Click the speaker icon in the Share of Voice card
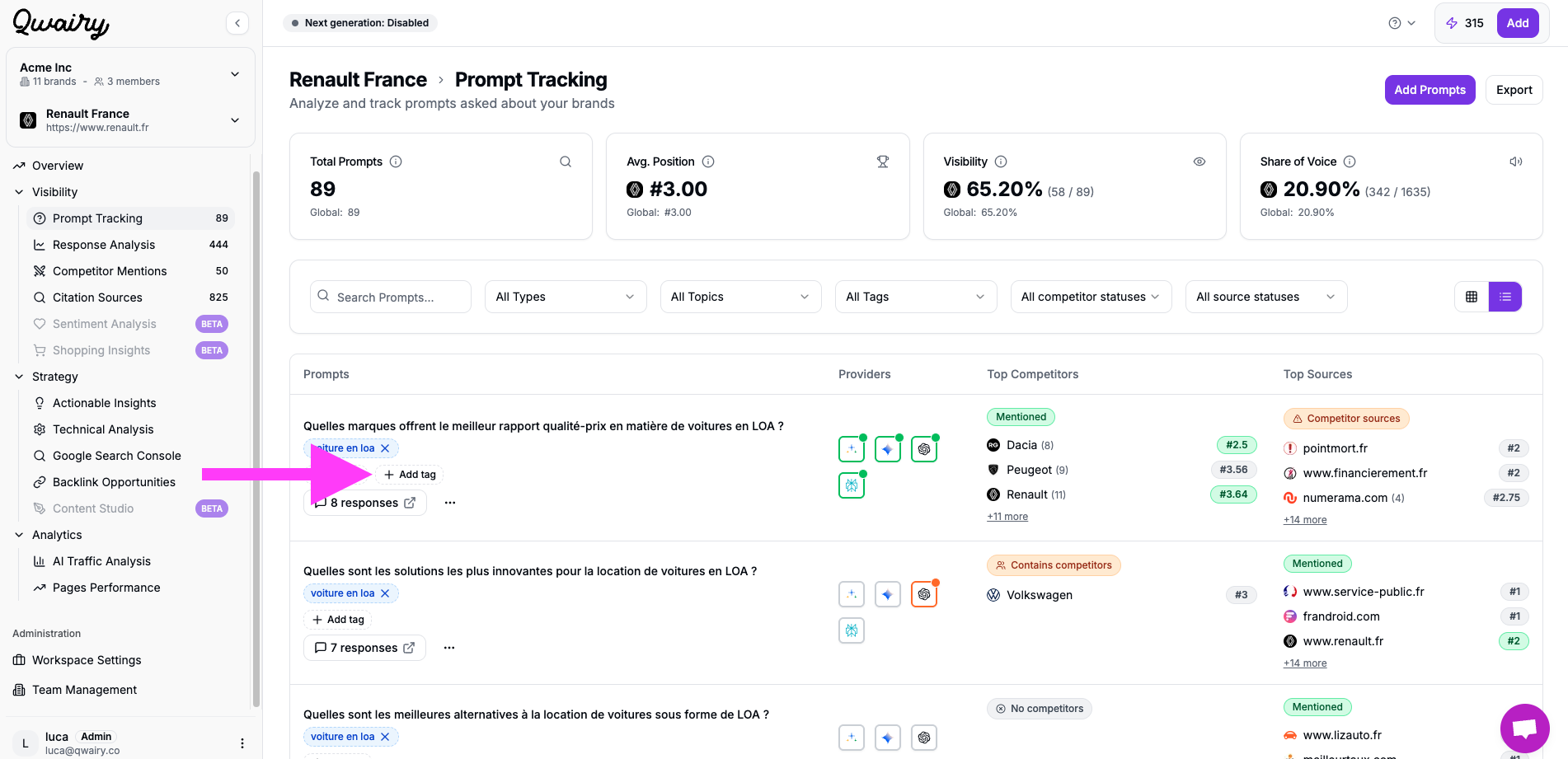The height and width of the screenshot is (759, 1568). [1516, 162]
